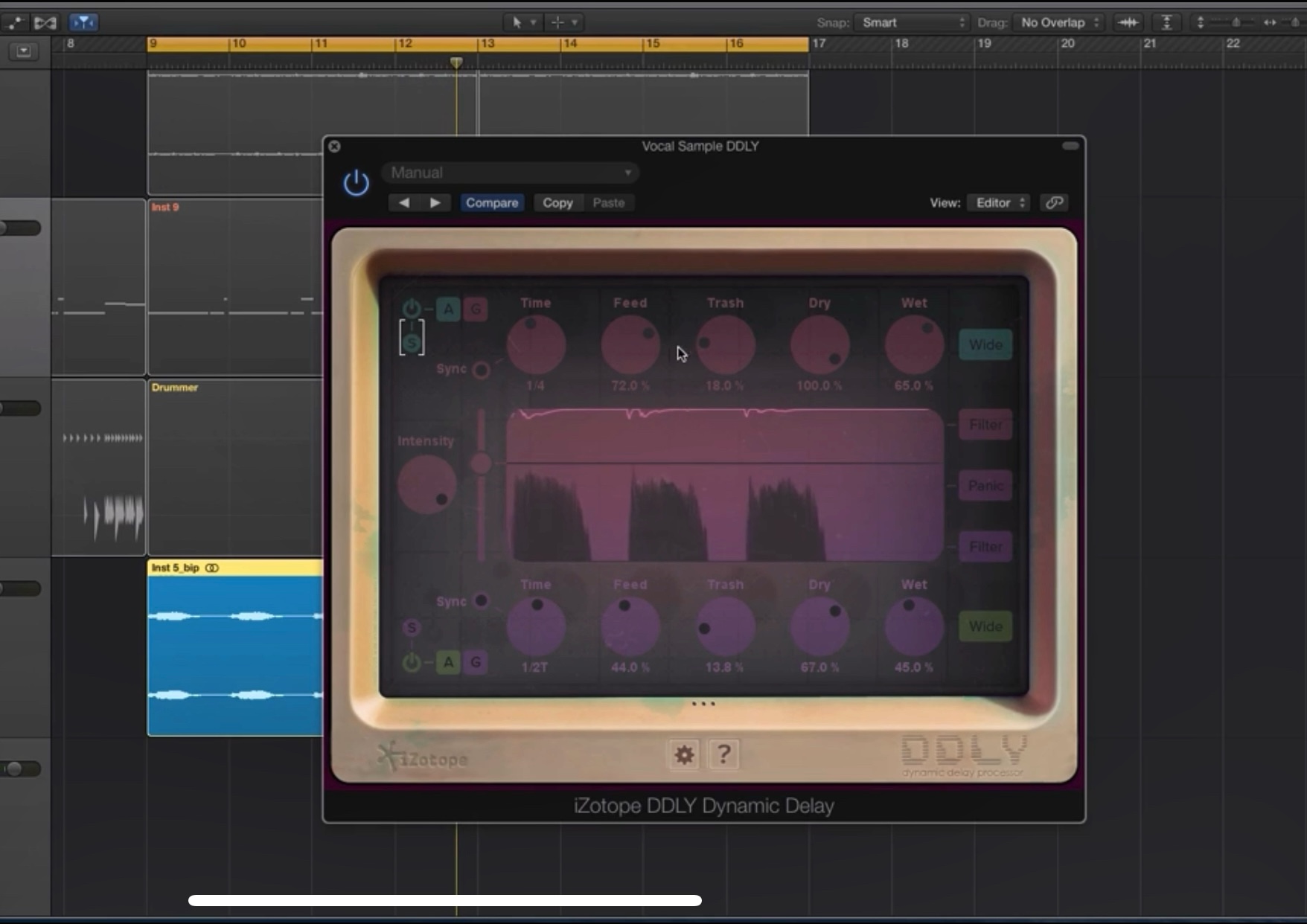The width and height of the screenshot is (1307, 924).
Task: Toggle the top Filter button
Action: (985, 425)
